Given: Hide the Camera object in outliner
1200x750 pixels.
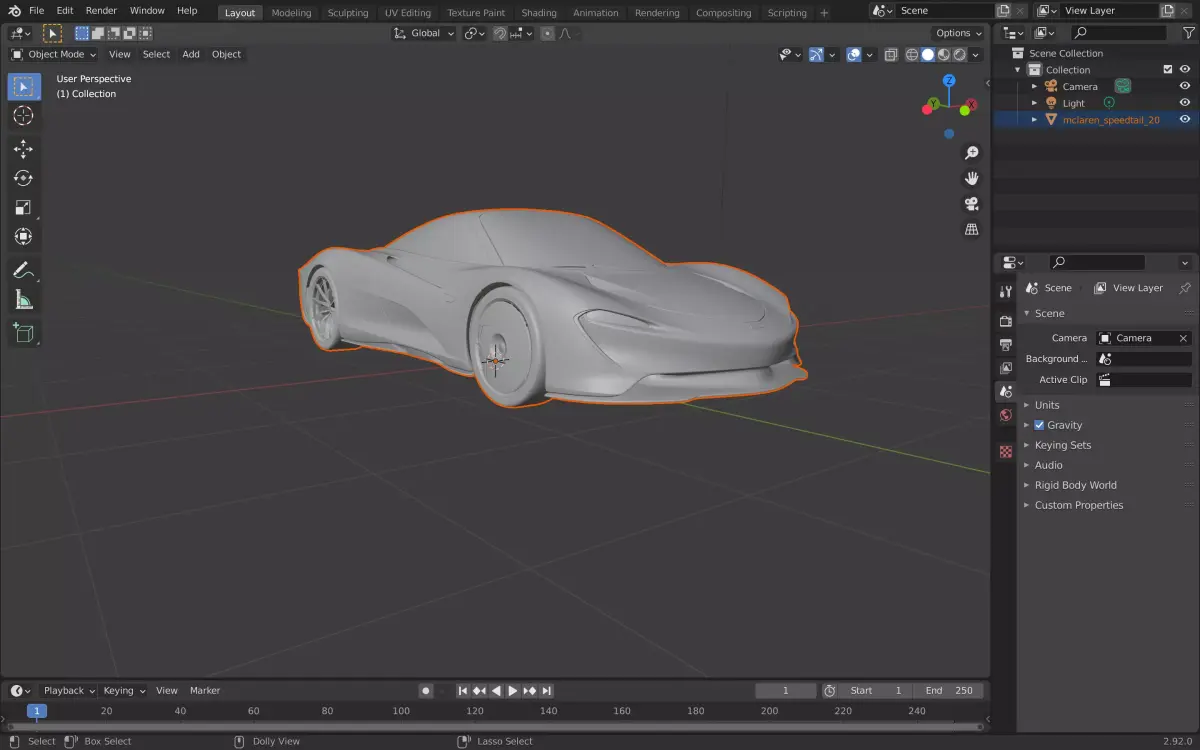Looking at the screenshot, I should point(1185,87).
